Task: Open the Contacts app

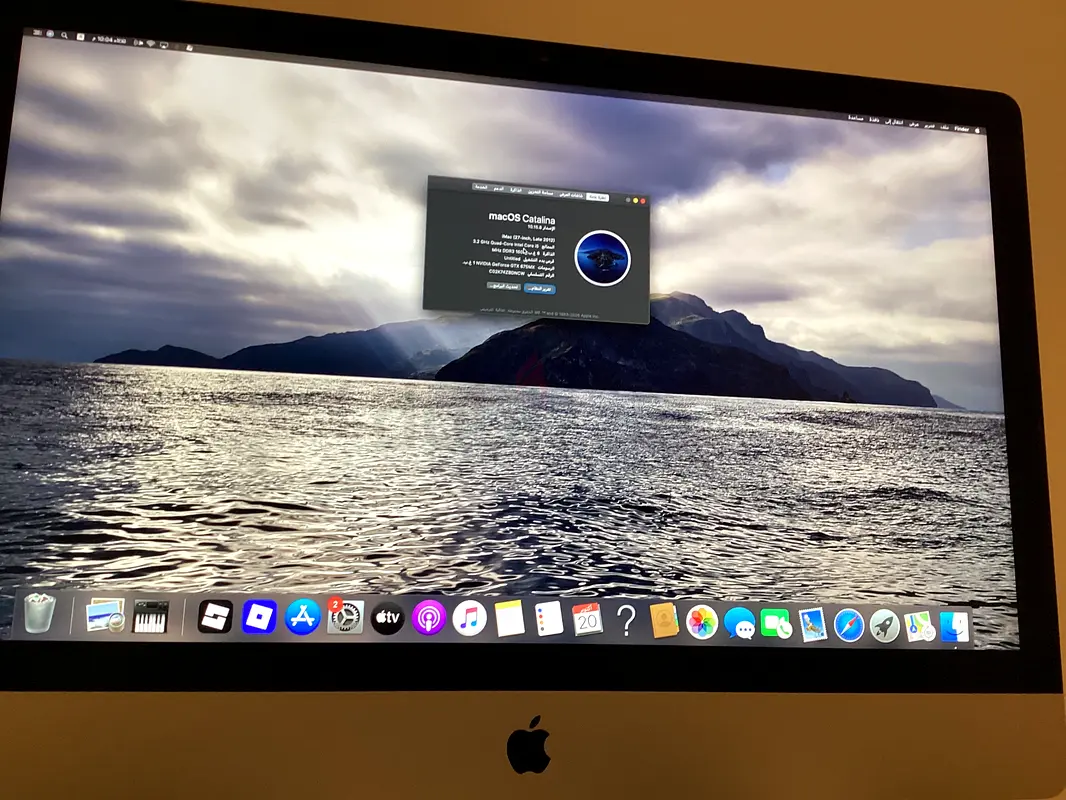Action: click(664, 621)
